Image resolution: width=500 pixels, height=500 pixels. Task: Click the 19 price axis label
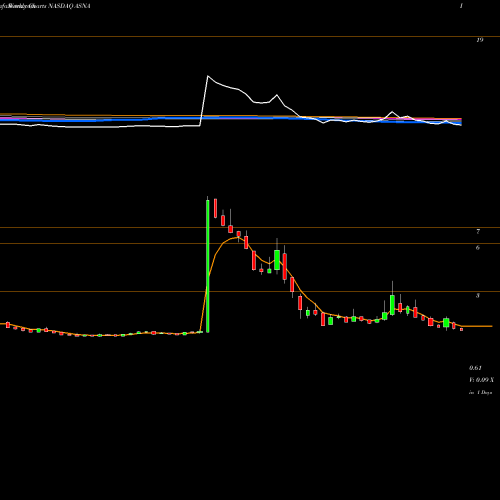coord(479,40)
